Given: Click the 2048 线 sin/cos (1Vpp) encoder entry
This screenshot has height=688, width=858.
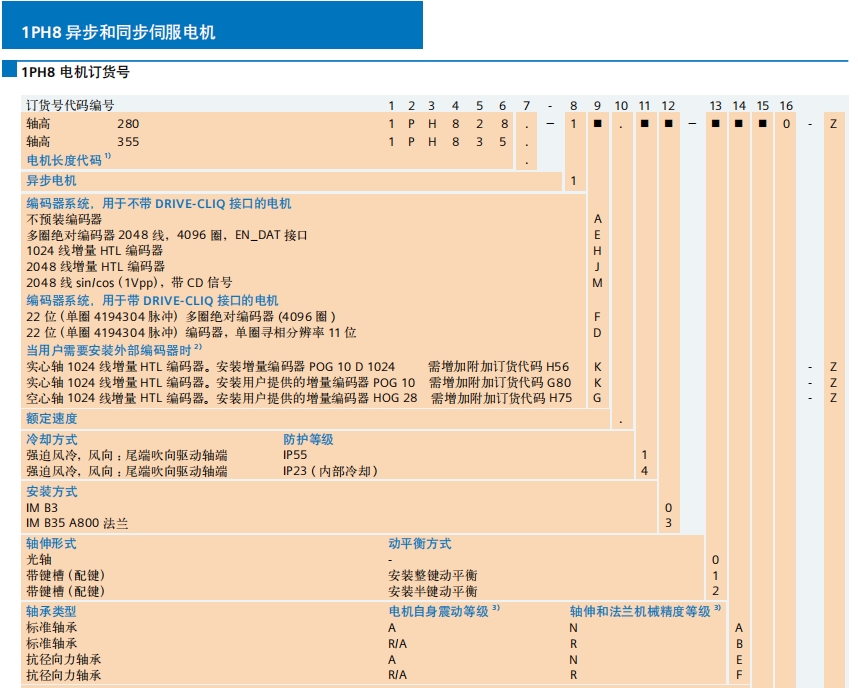Looking at the screenshot, I should [129, 283].
